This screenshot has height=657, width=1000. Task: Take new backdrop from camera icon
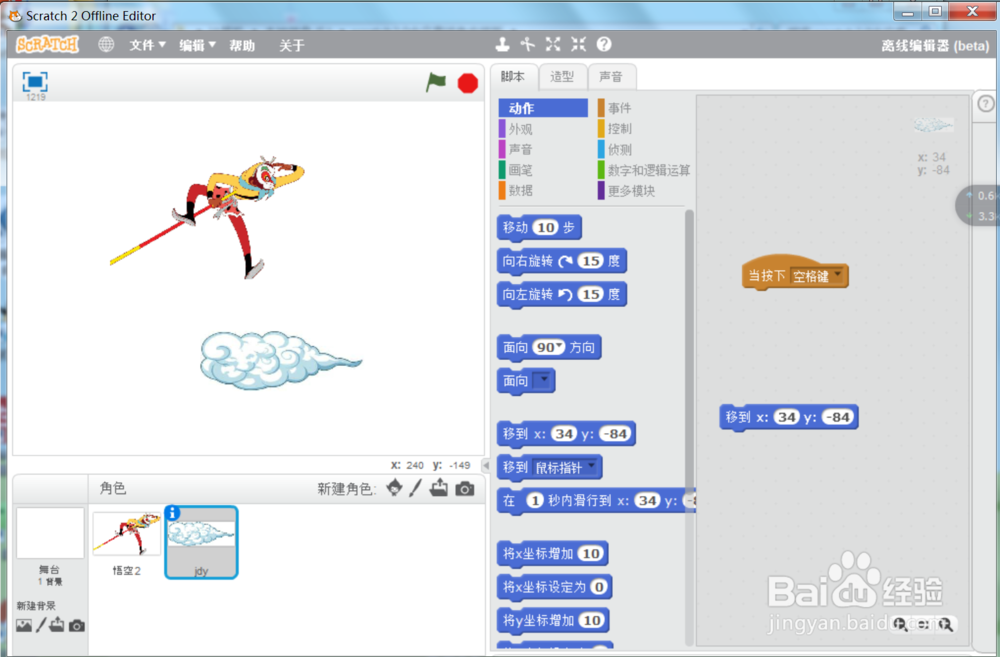77,625
